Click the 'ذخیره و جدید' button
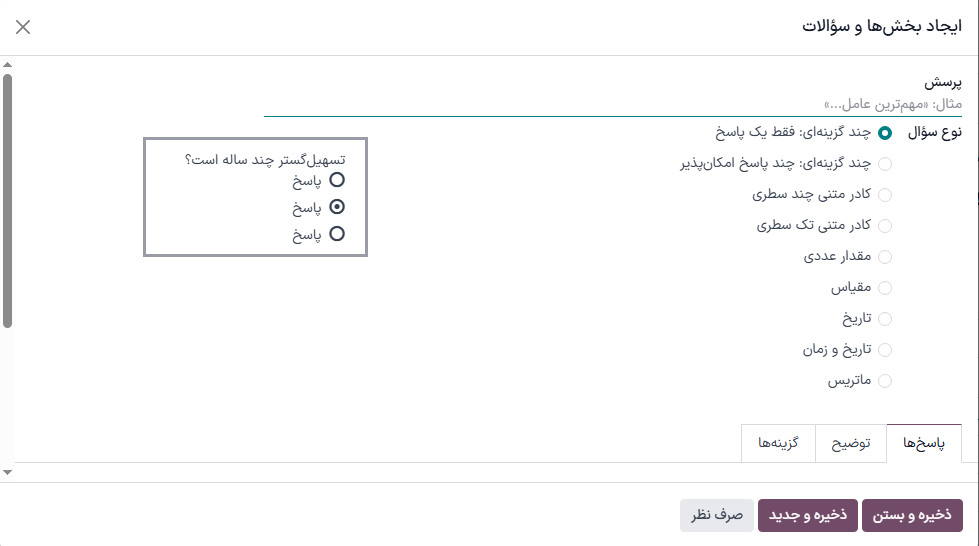 807,515
